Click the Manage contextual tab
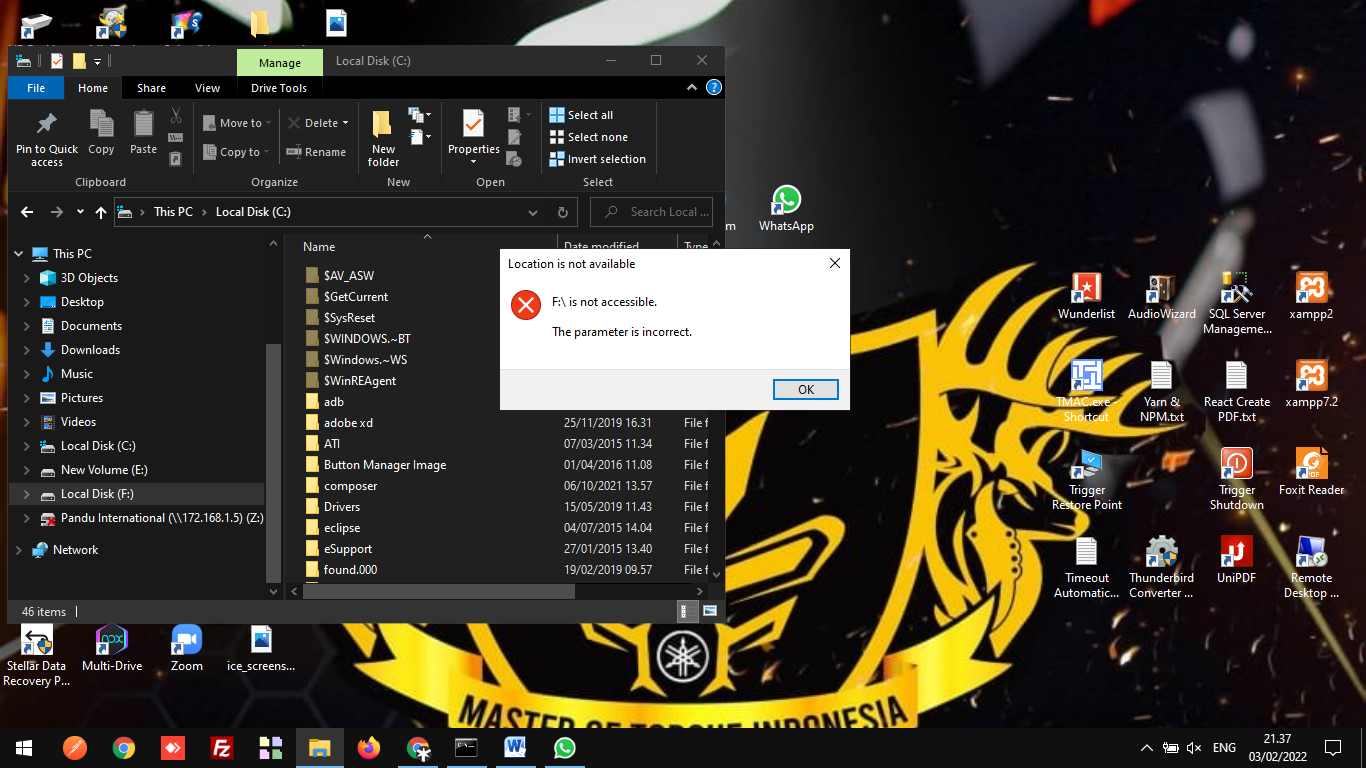Viewport: 1366px width, 768px height. point(280,62)
